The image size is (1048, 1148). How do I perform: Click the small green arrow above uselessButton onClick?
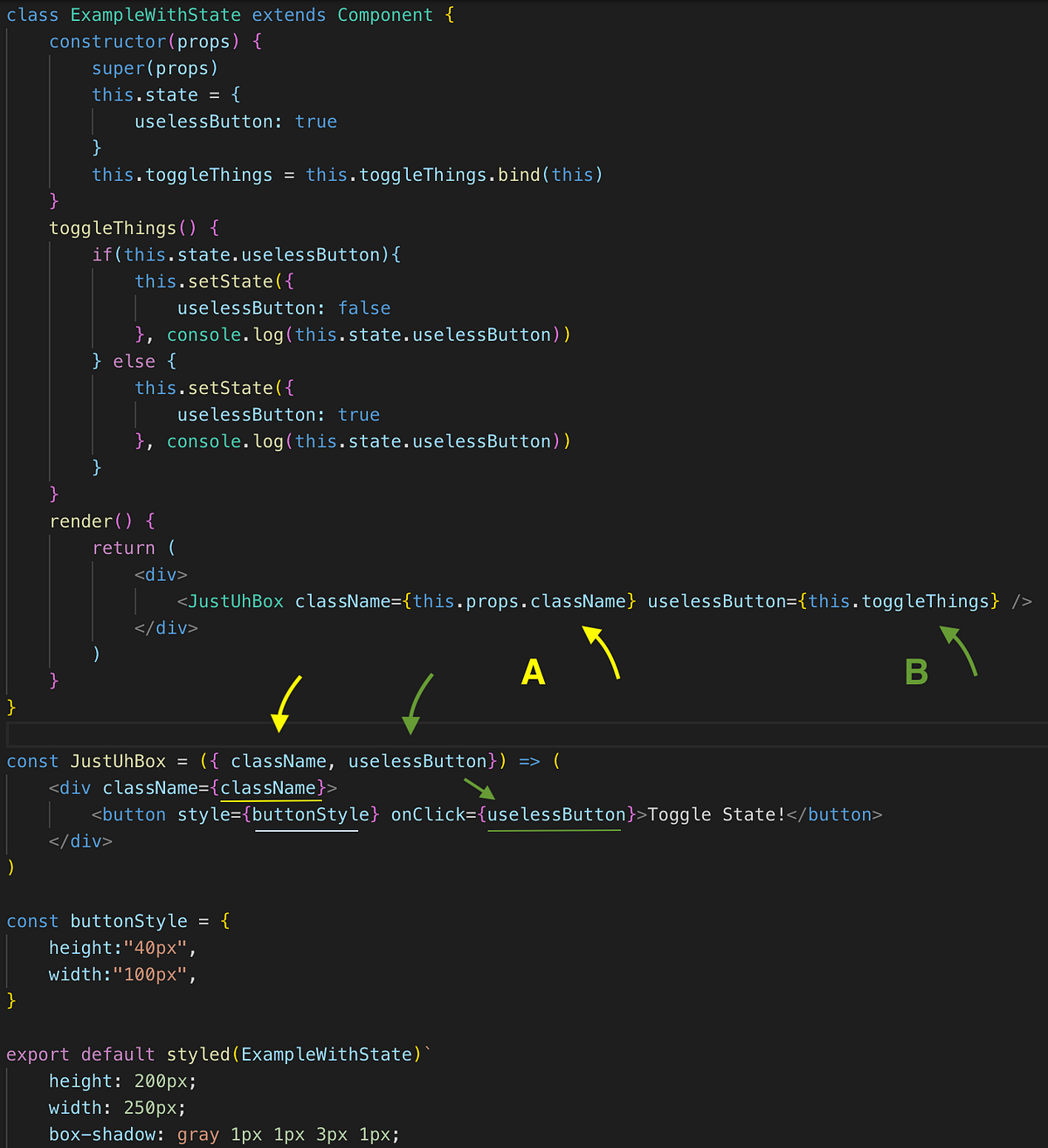(483, 791)
